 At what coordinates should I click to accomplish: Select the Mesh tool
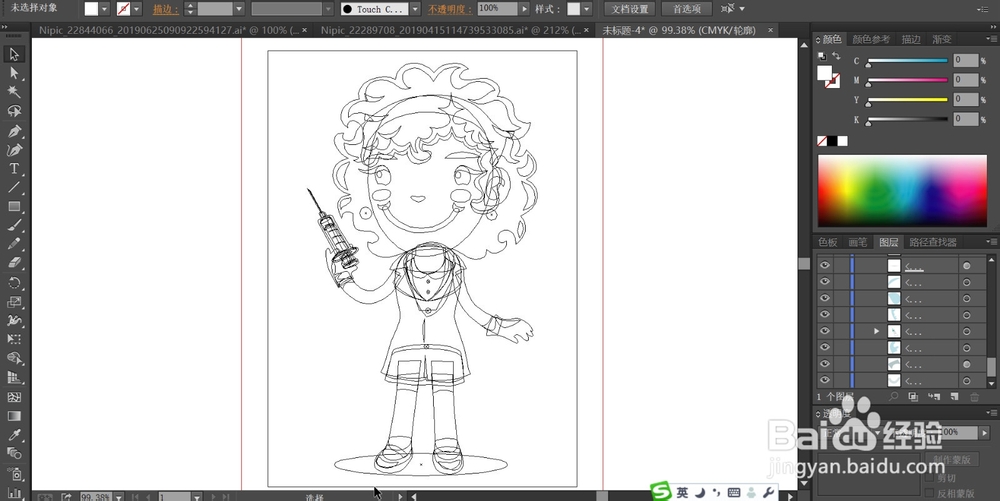[x=14, y=397]
